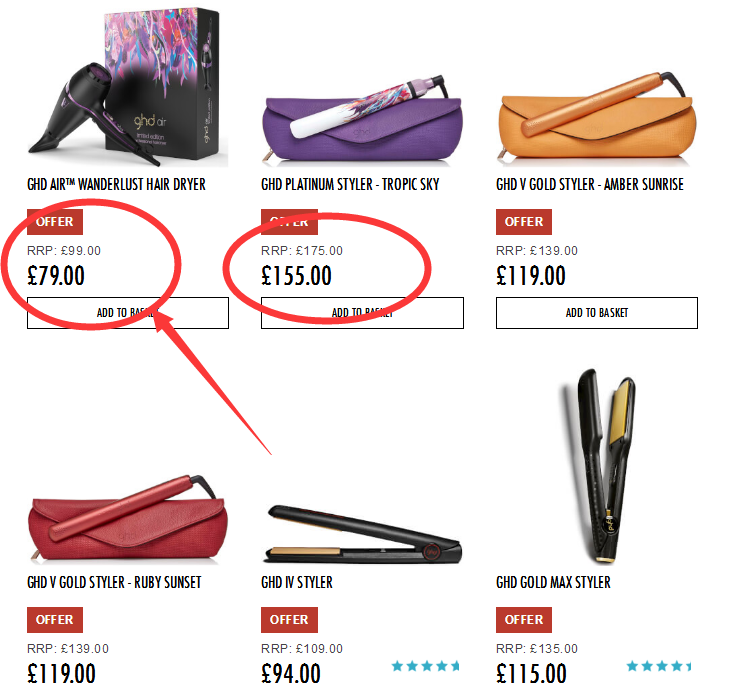This screenshot has height=693, width=750.
Task: Click GHD Gold Max Styler title link
Action: tap(553, 582)
